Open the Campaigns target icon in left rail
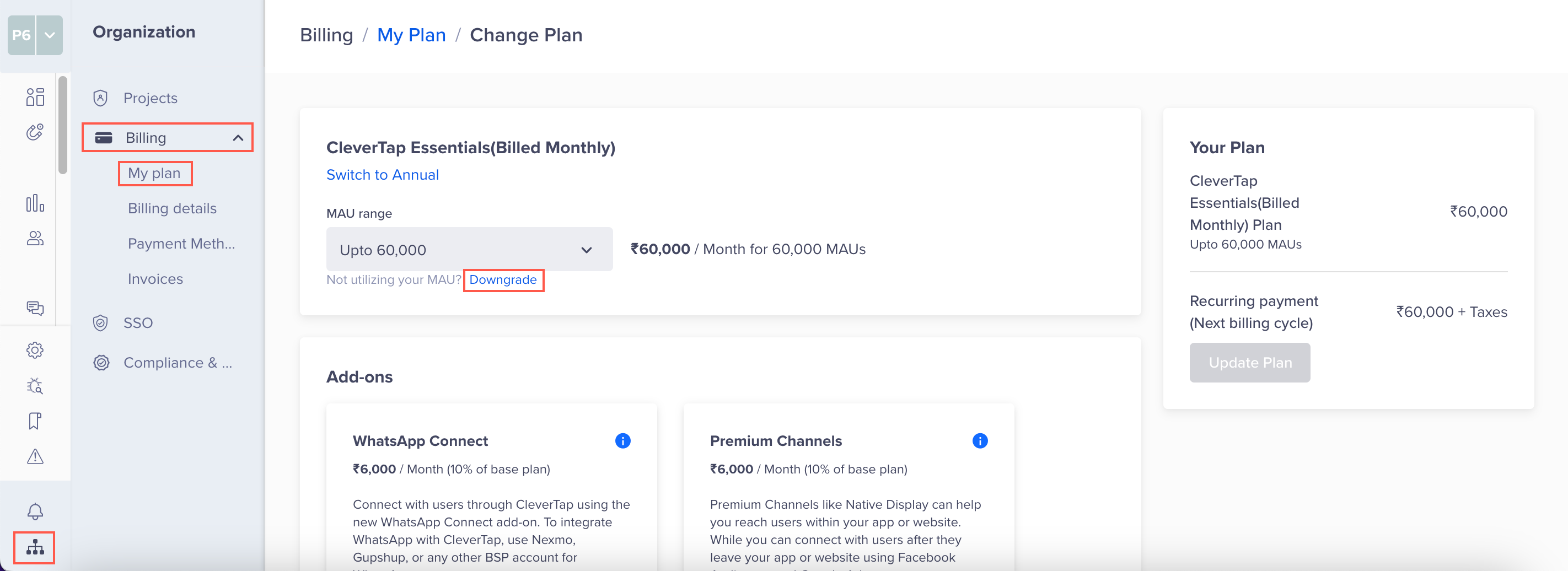The height and width of the screenshot is (571, 1568). tap(35, 132)
